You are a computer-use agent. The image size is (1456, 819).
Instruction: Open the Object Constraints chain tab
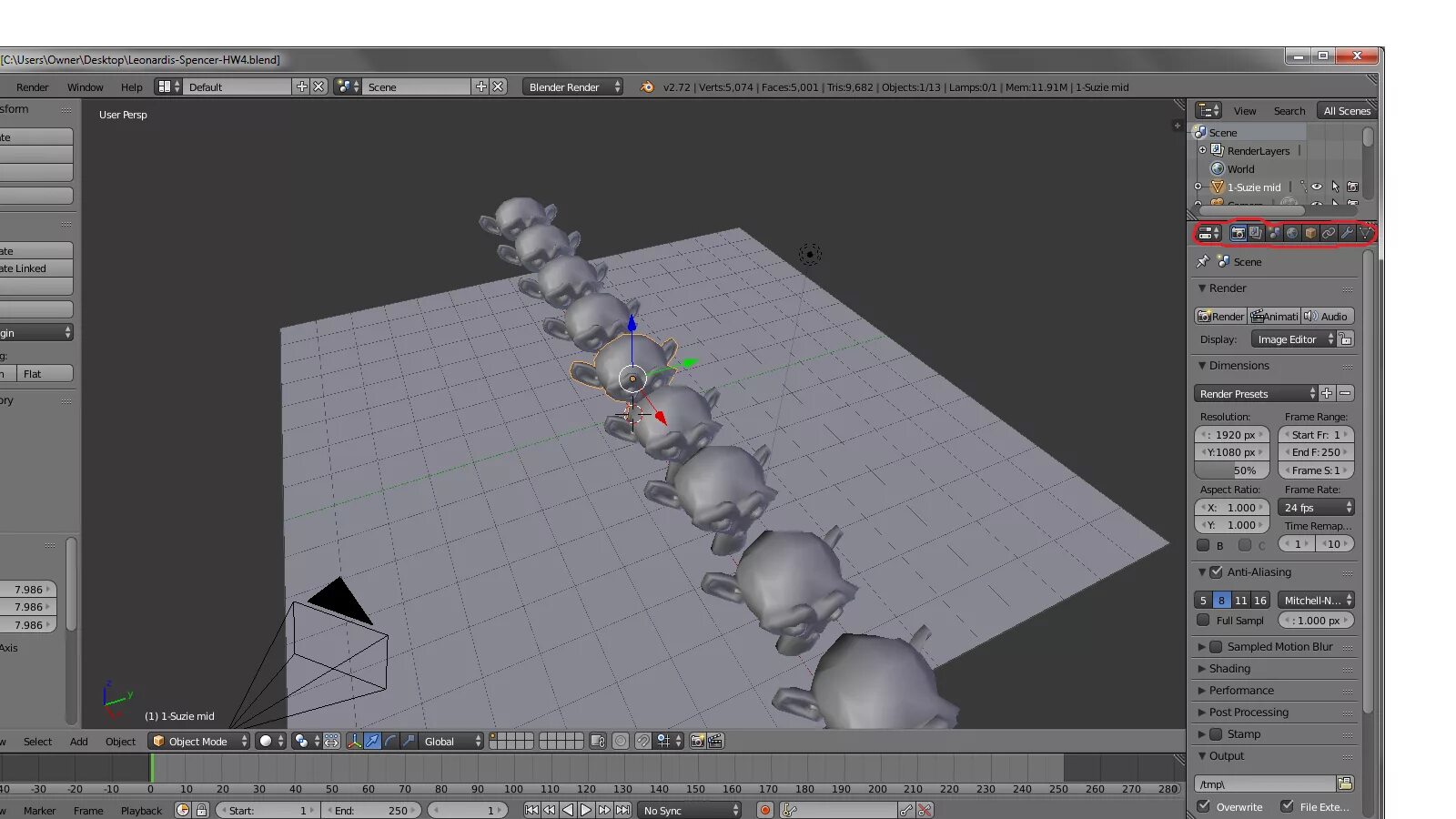[x=1329, y=234]
